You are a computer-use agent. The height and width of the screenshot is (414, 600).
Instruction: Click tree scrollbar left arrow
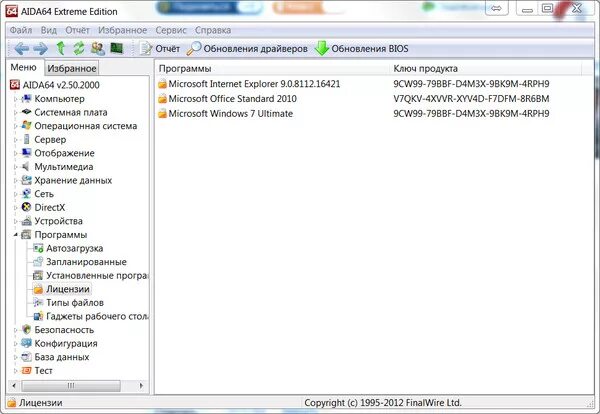[x=14, y=386]
